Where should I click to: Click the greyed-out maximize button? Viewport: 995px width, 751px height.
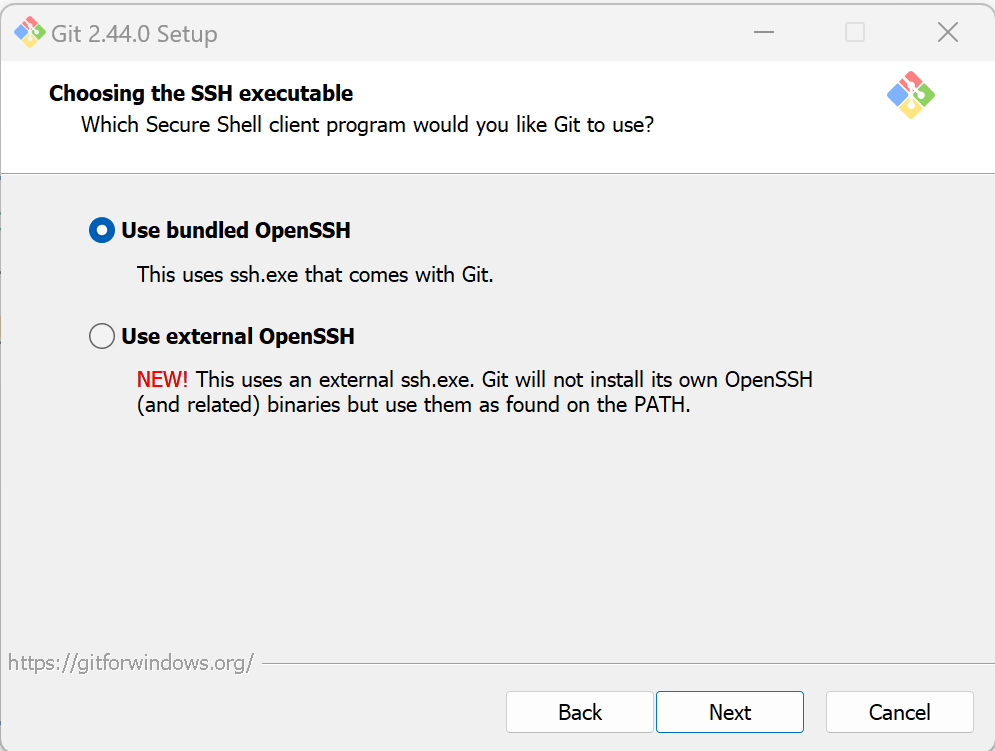855,33
